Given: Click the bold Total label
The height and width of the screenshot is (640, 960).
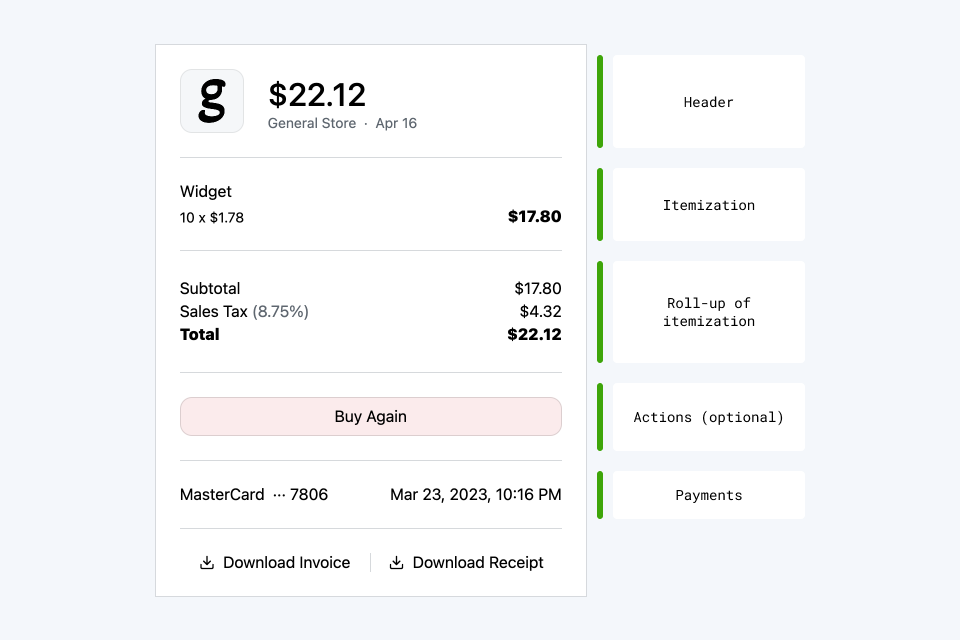Looking at the screenshot, I should (x=200, y=334).
